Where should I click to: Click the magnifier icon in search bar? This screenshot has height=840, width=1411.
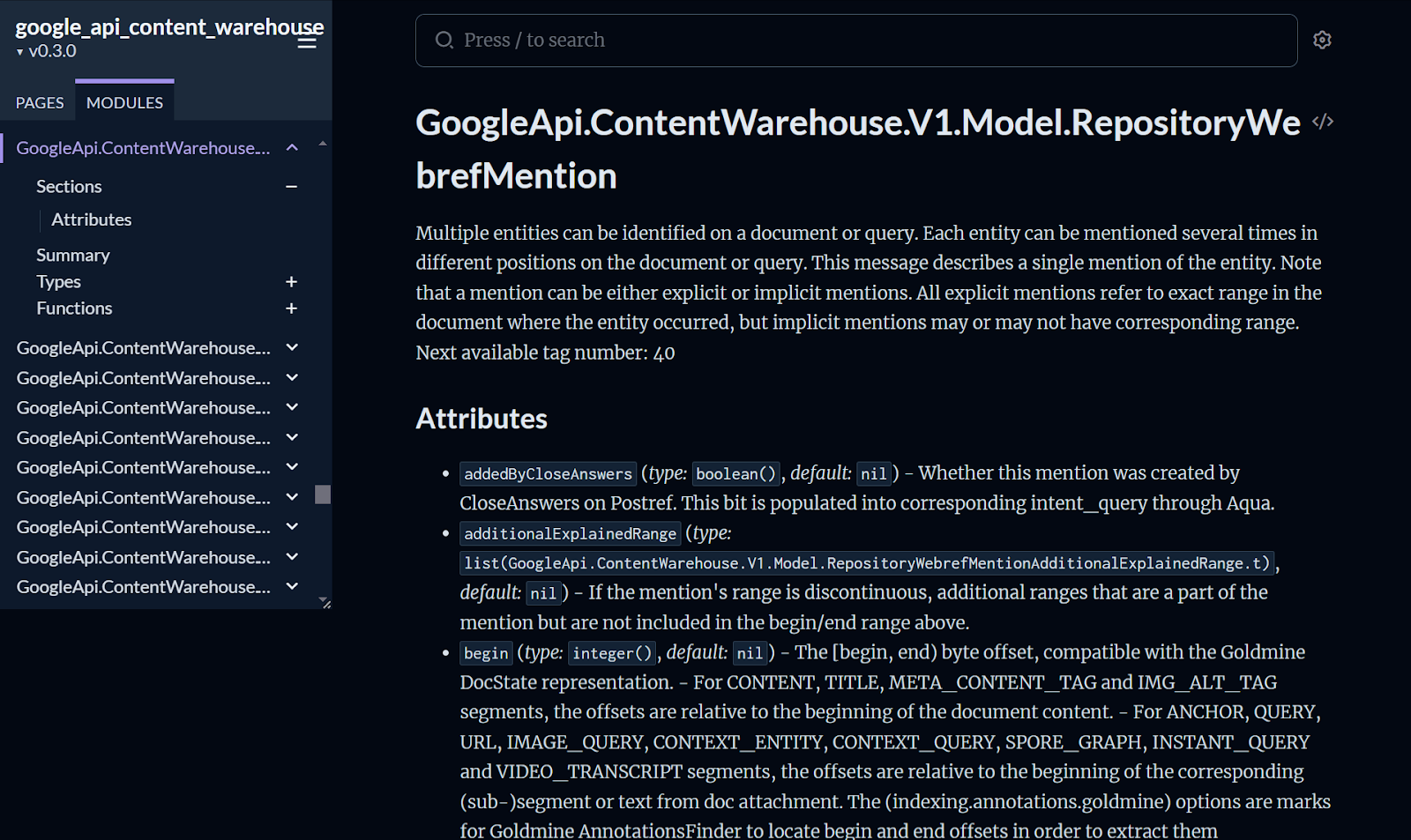(x=444, y=40)
